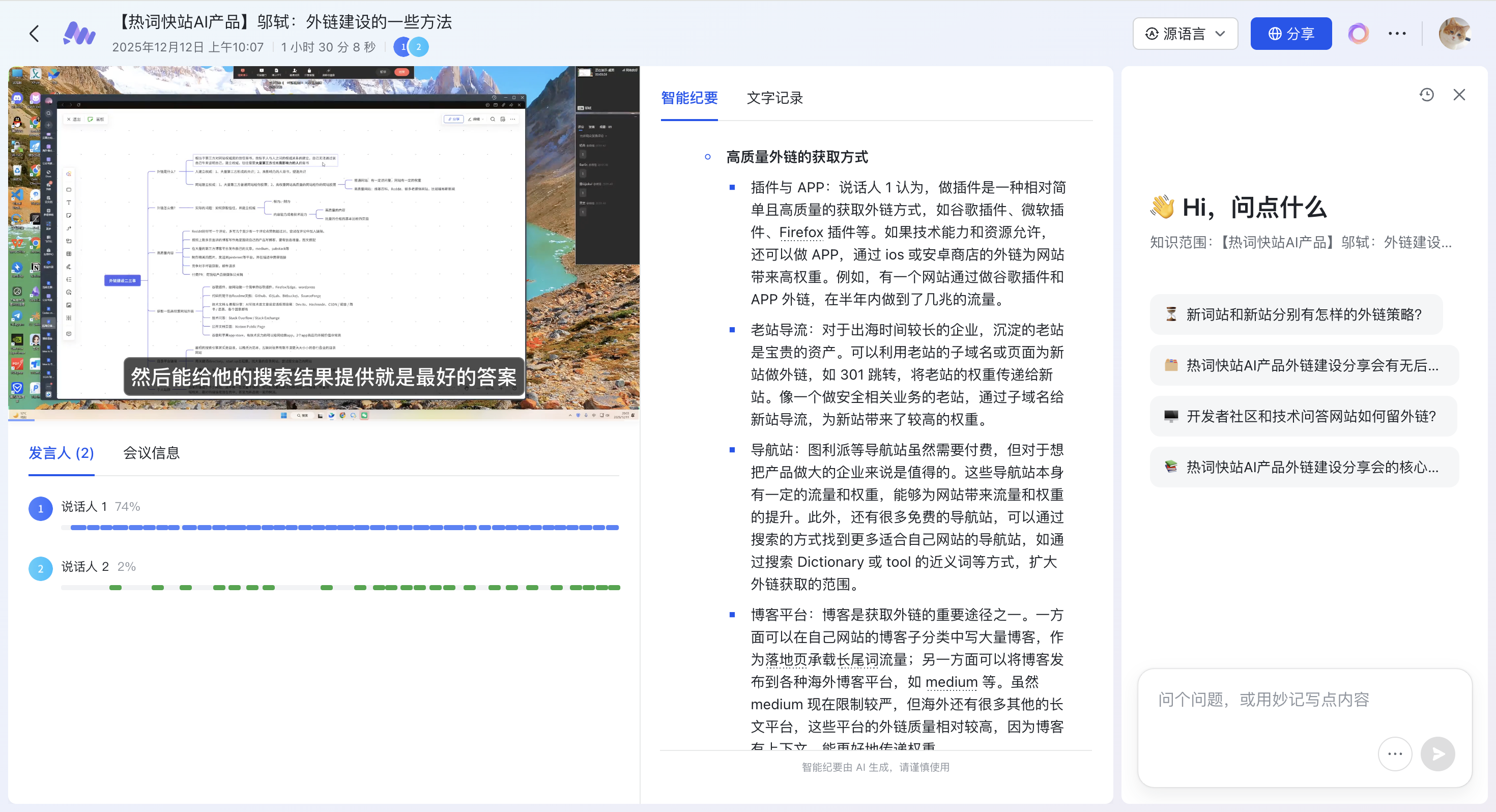The image size is (1496, 812).
Task: Close the Q&A assistant panel
Action: 1459,95
